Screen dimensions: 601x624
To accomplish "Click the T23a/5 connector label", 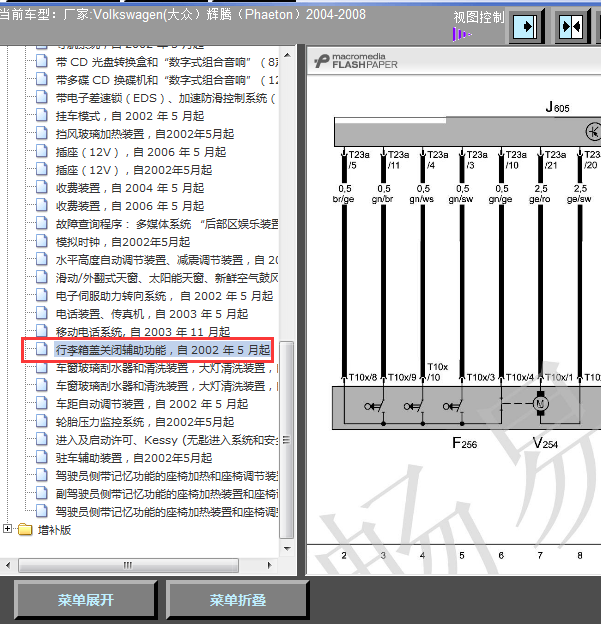I will [359, 160].
